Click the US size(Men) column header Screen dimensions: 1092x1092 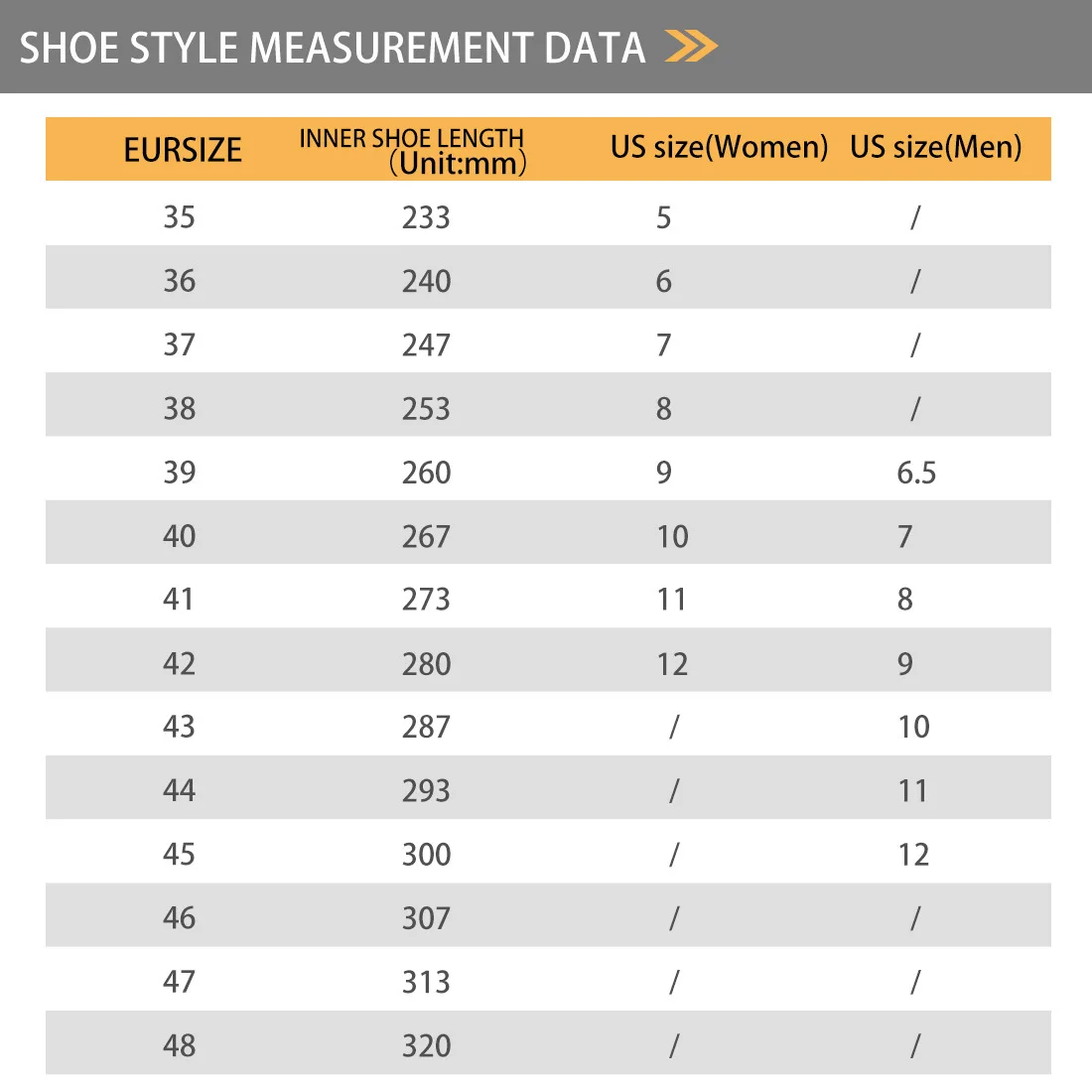pos(936,147)
